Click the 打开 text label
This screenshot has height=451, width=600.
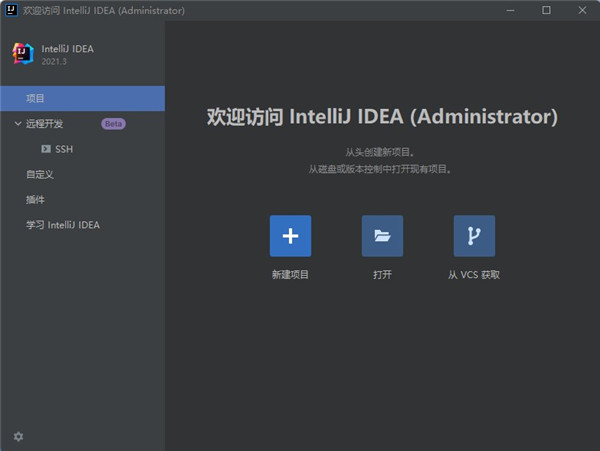click(382, 274)
